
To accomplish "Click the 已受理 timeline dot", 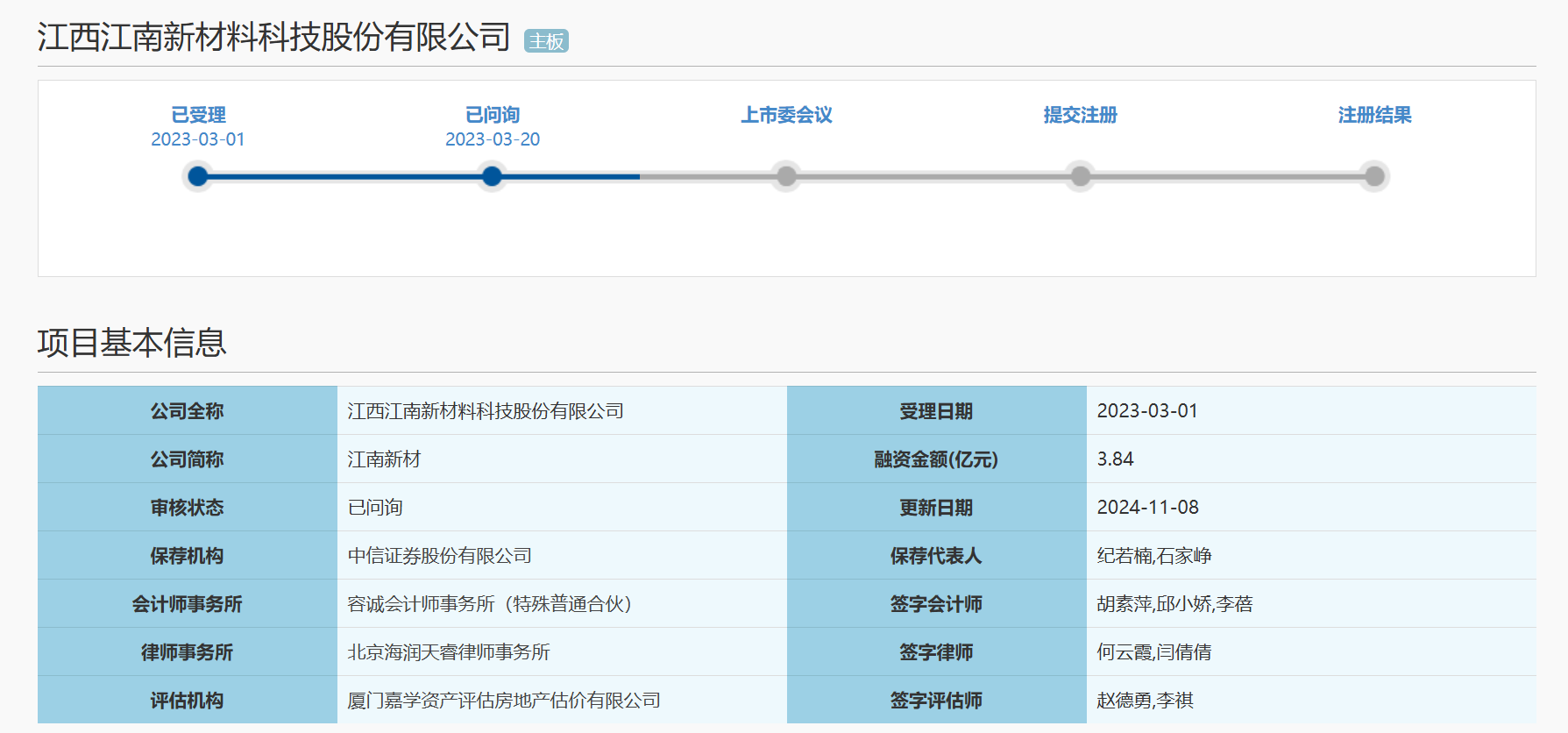I will click(x=198, y=176).
